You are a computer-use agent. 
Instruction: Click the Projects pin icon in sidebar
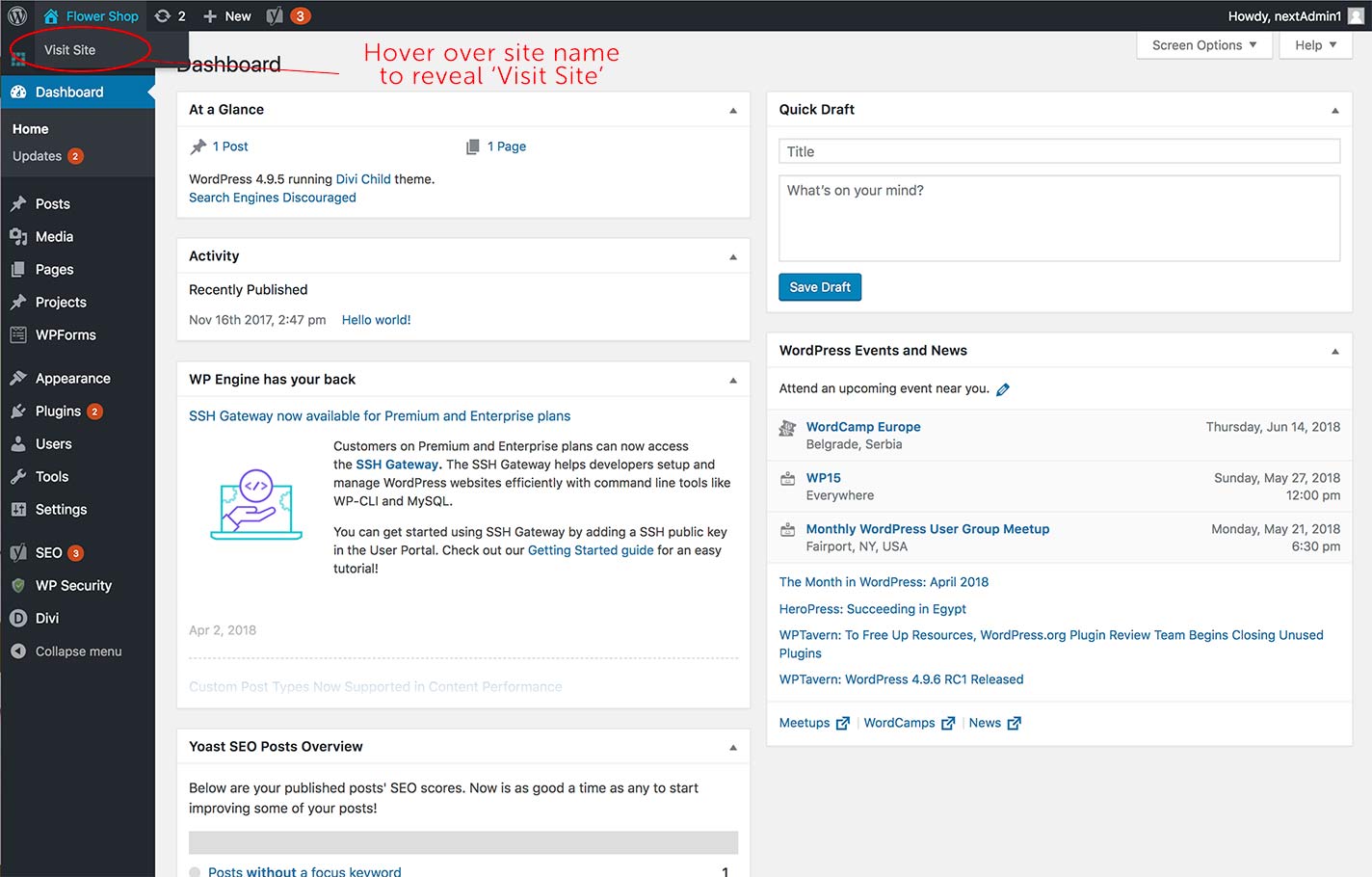[x=18, y=302]
